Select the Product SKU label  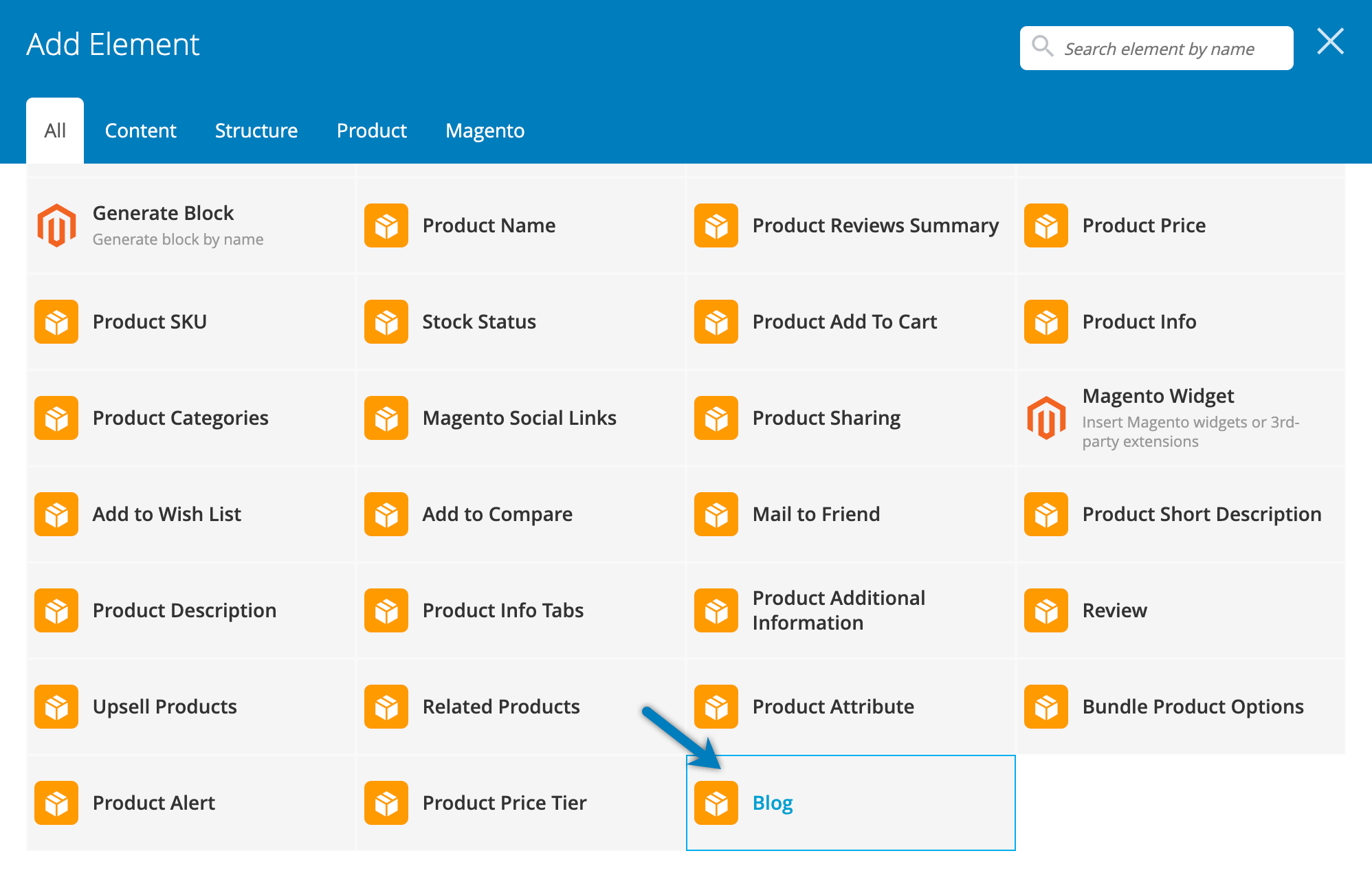pyautogui.click(x=150, y=322)
